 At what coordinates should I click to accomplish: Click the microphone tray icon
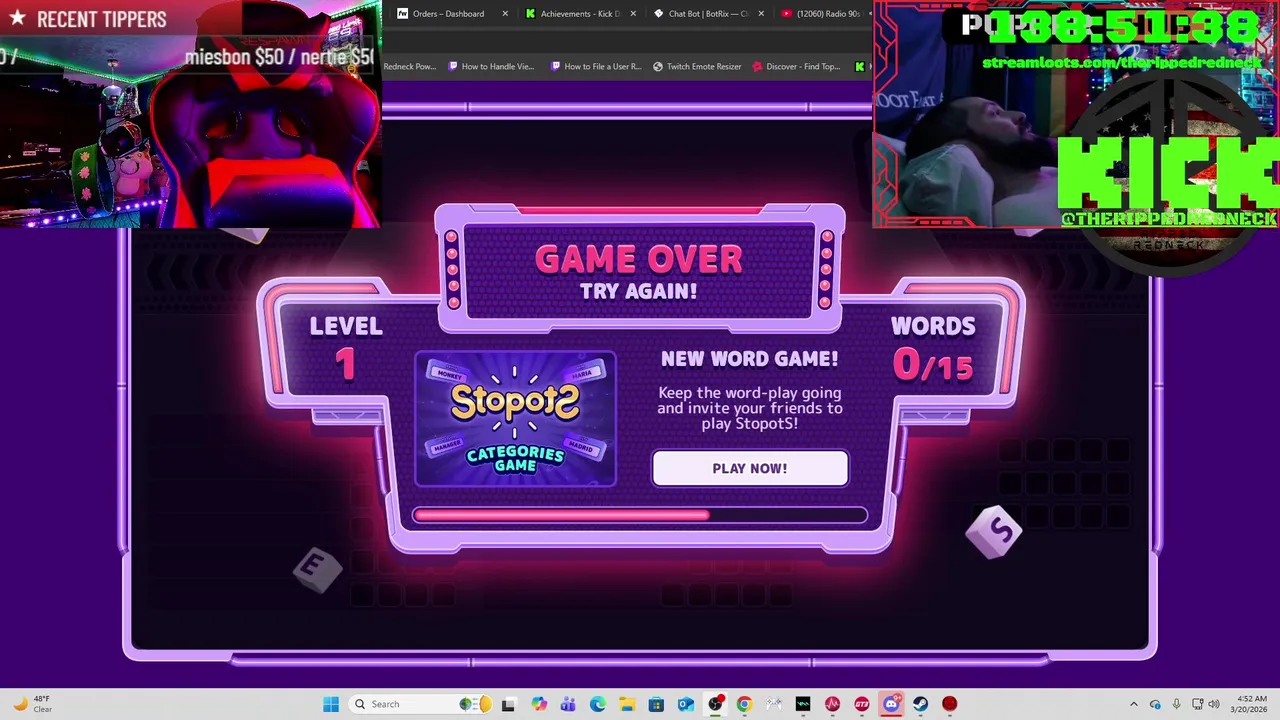click(x=1176, y=704)
